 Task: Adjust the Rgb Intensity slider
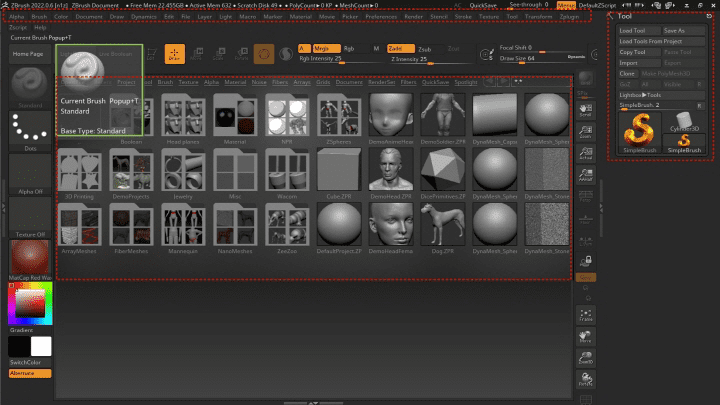339,59
